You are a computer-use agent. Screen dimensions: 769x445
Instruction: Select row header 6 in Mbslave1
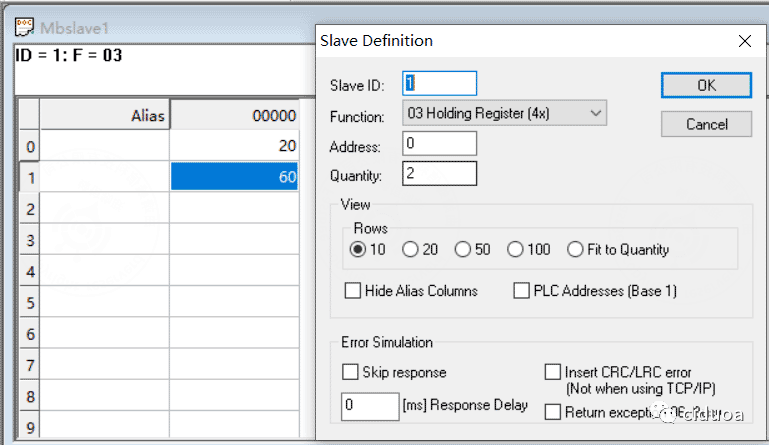[30, 334]
